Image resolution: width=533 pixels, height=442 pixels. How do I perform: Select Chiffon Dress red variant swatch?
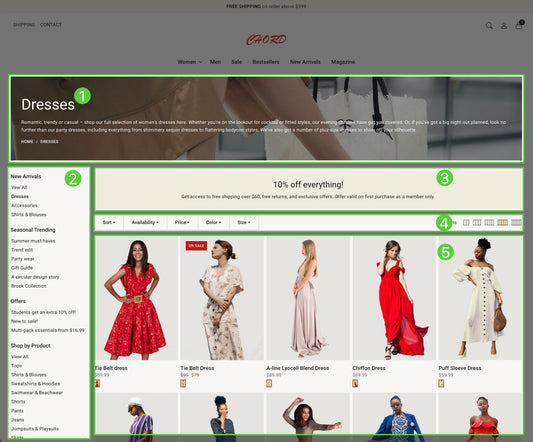[x=355, y=384]
